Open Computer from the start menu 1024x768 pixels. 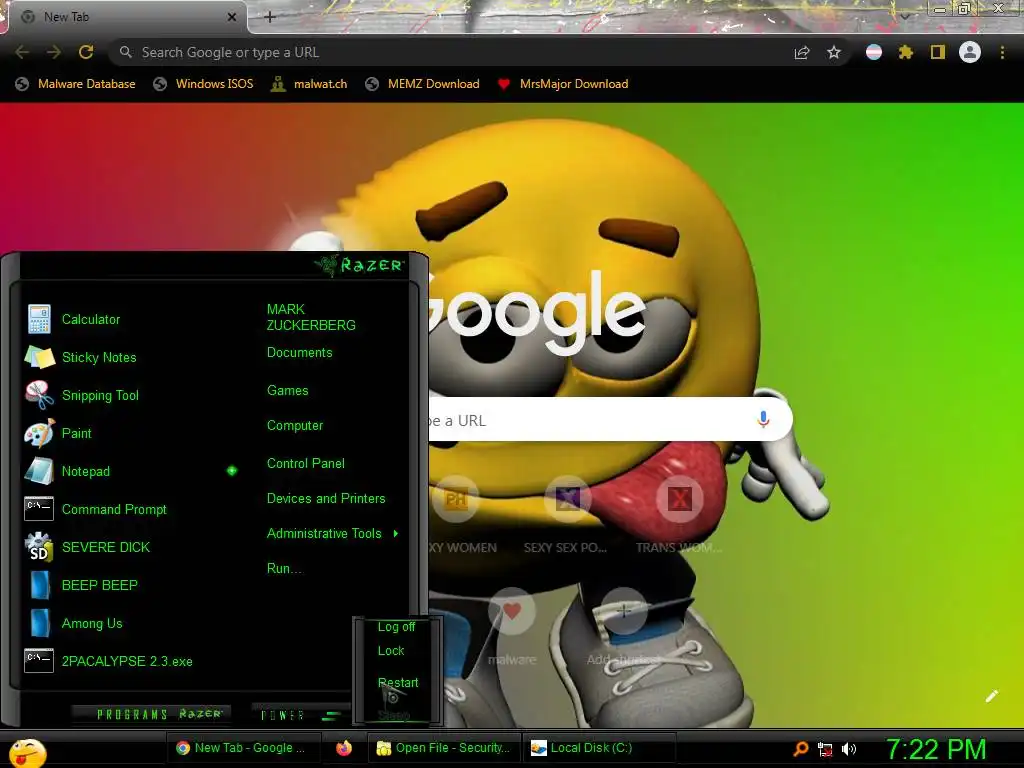click(295, 426)
